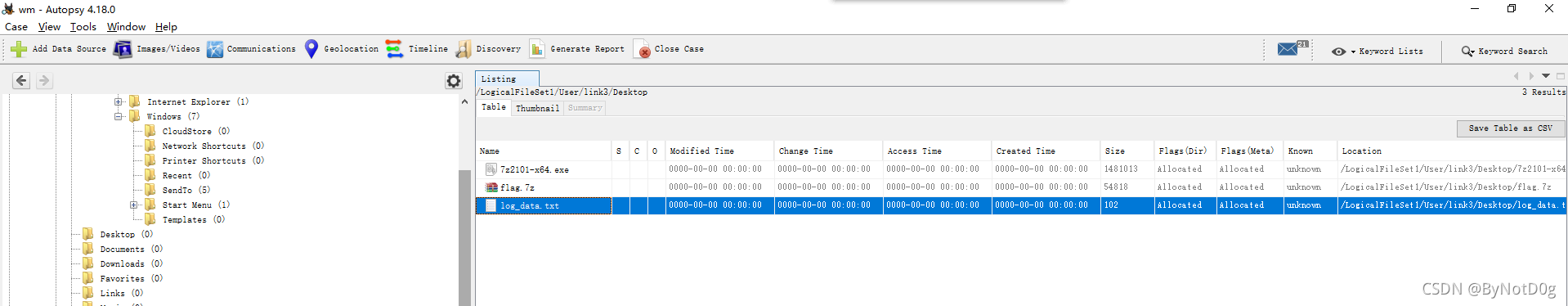The image size is (1568, 306).
Task: Select the Documents folder
Action: click(132, 250)
